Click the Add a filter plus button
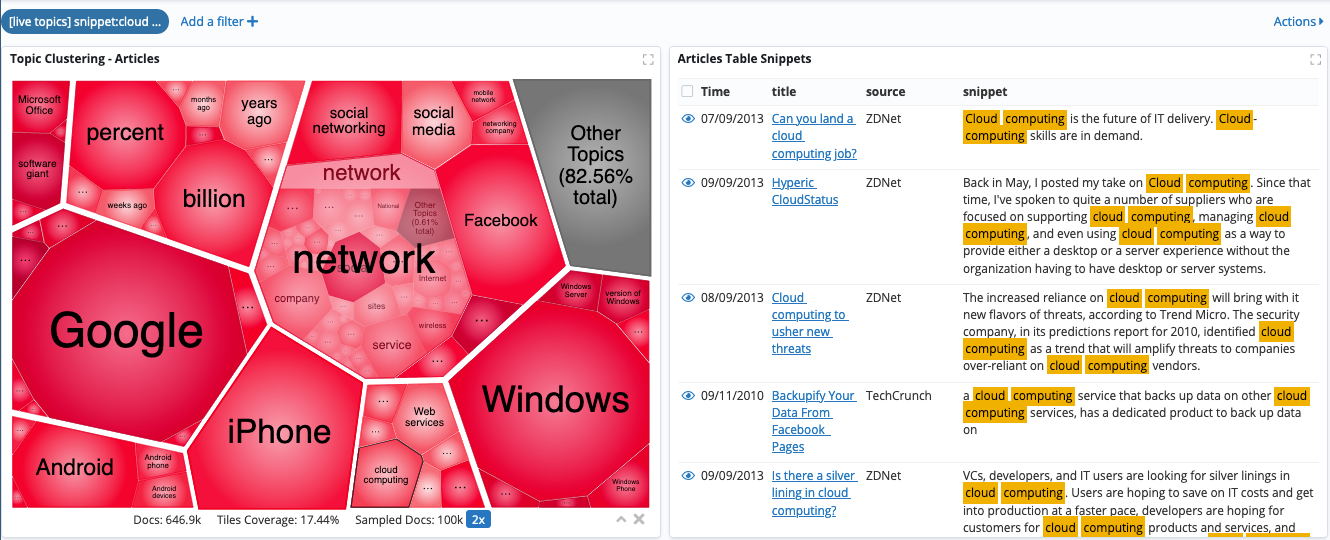Screen dimensions: 1330x540 pyautogui.click(x=219, y=22)
